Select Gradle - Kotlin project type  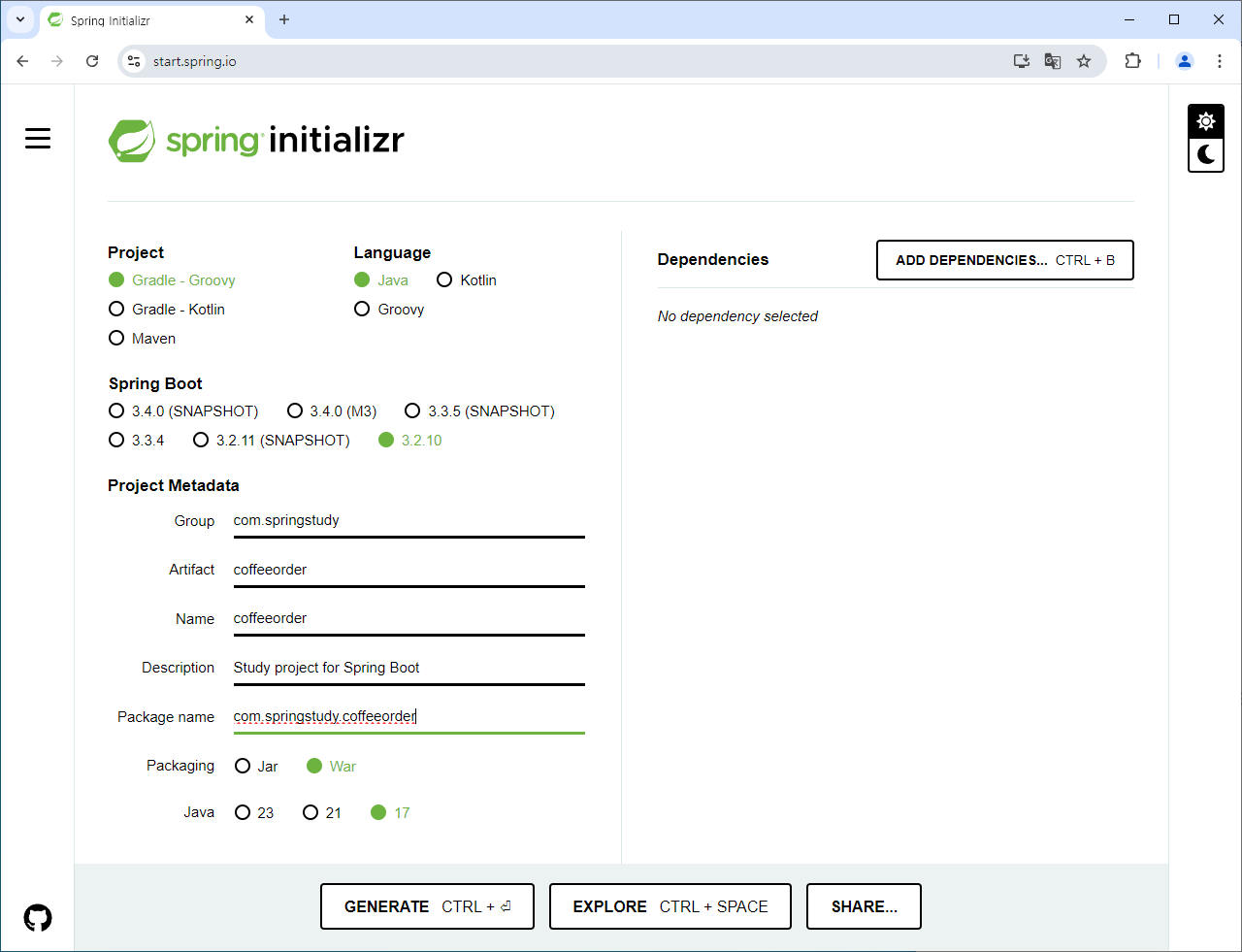pos(167,309)
